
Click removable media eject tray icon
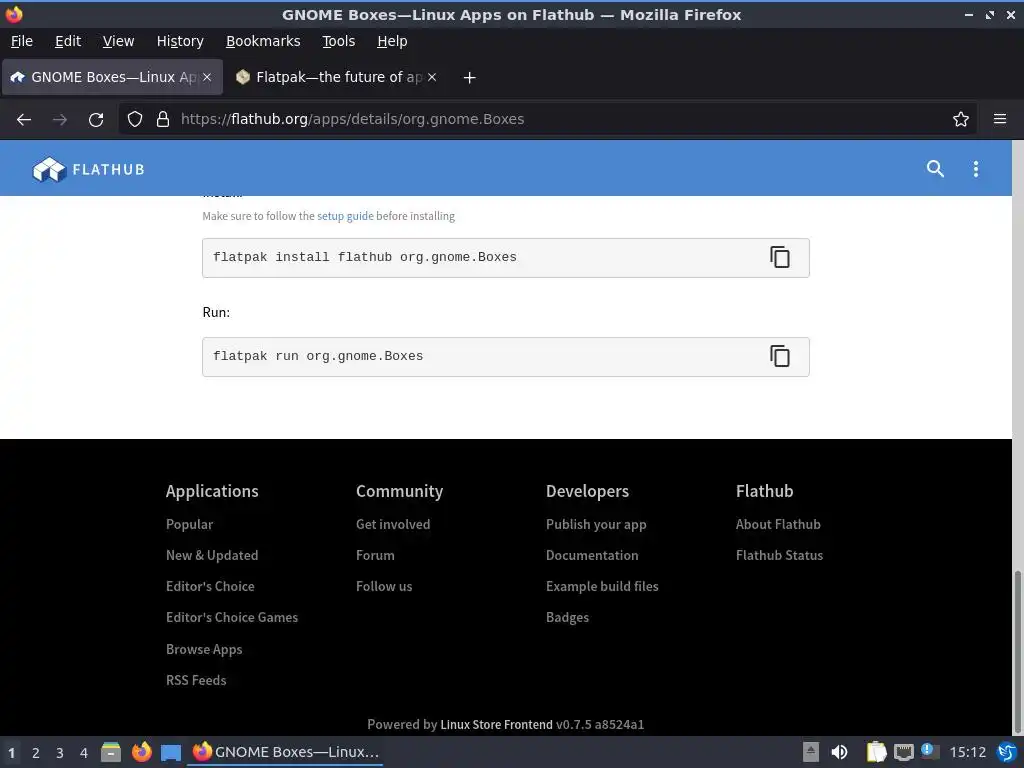click(810, 752)
